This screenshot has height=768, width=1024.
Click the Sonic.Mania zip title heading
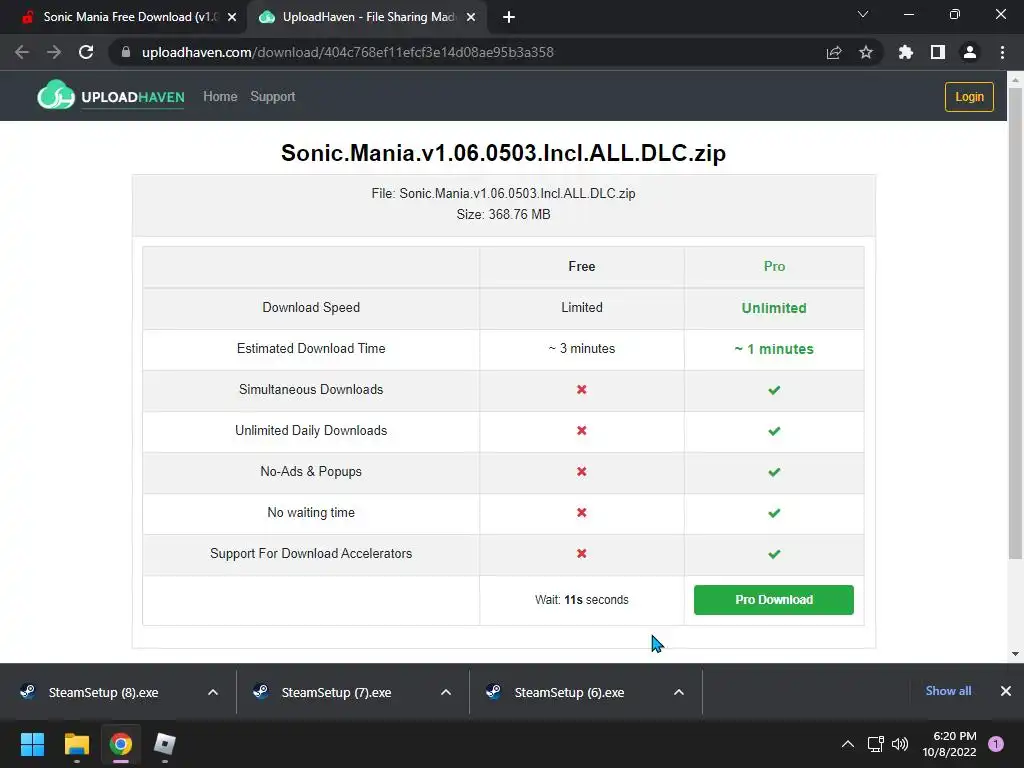click(x=504, y=153)
